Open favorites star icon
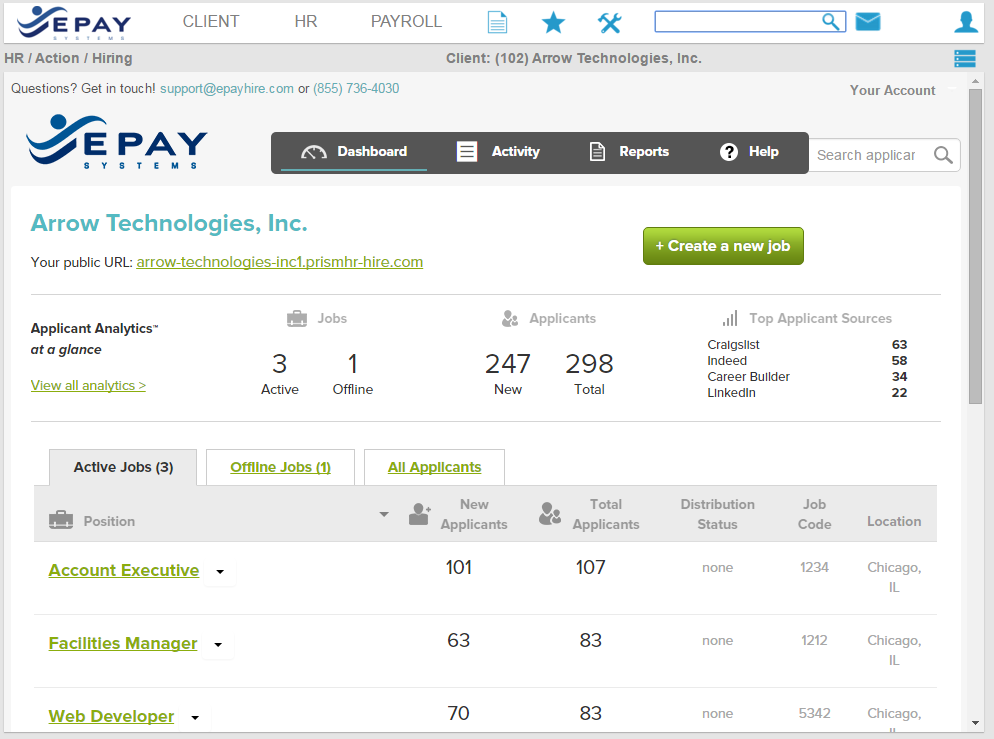 coord(553,22)
